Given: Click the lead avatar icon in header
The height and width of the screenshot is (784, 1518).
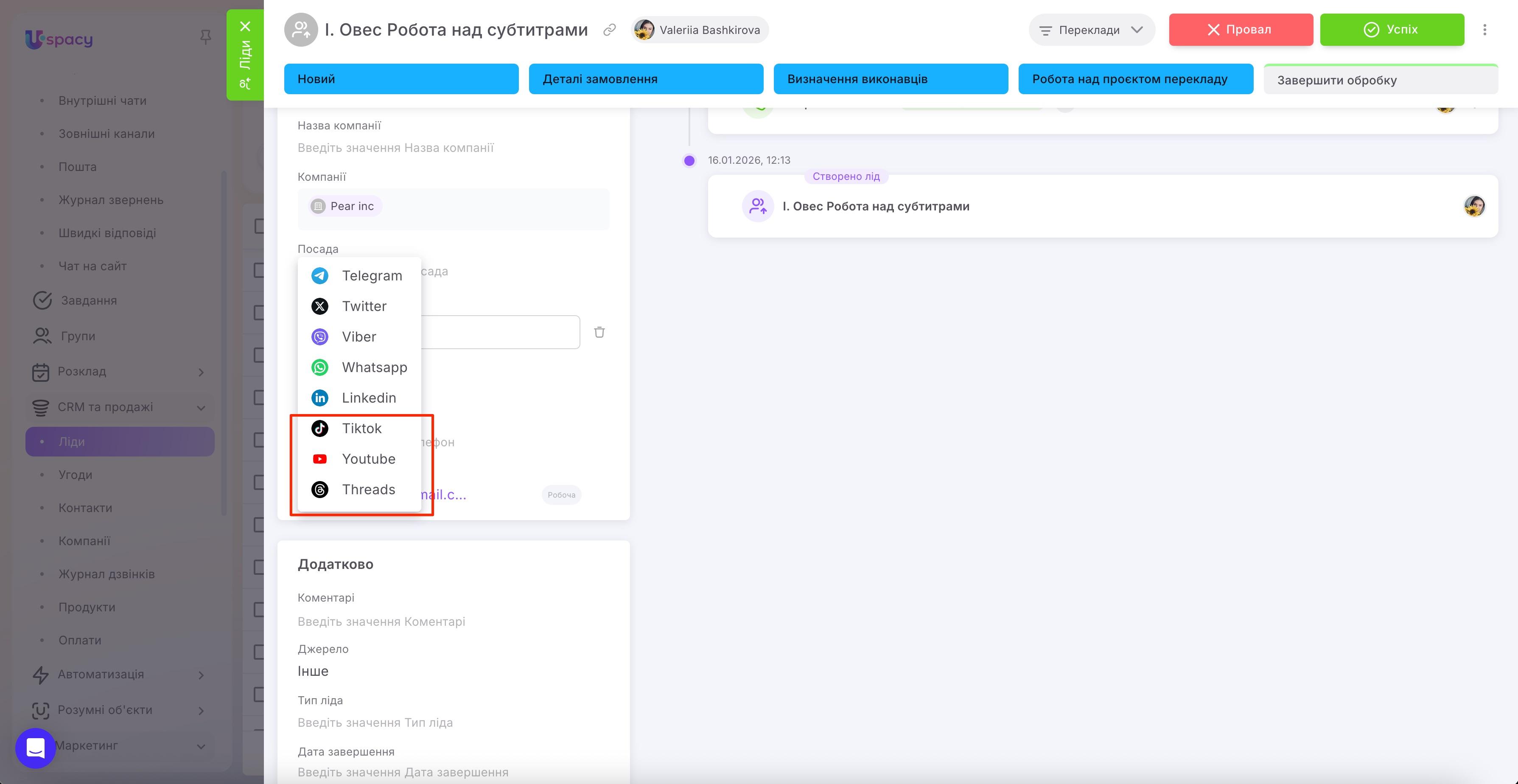Looking at the screenshot, I should pyautogui.click(x=301, y=29).
